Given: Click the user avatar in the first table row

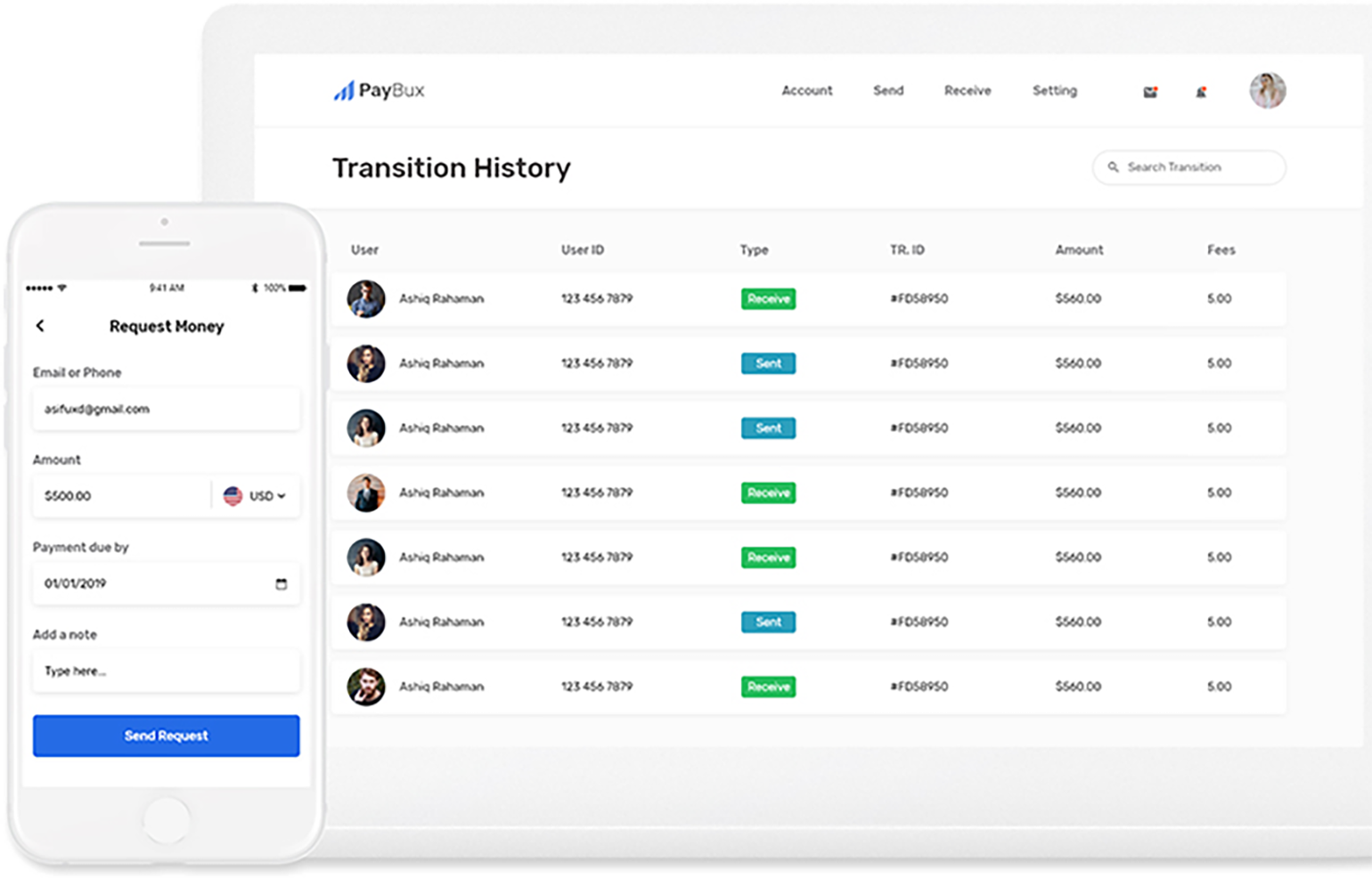Looking at the screenshot, I should coord(366,299).
